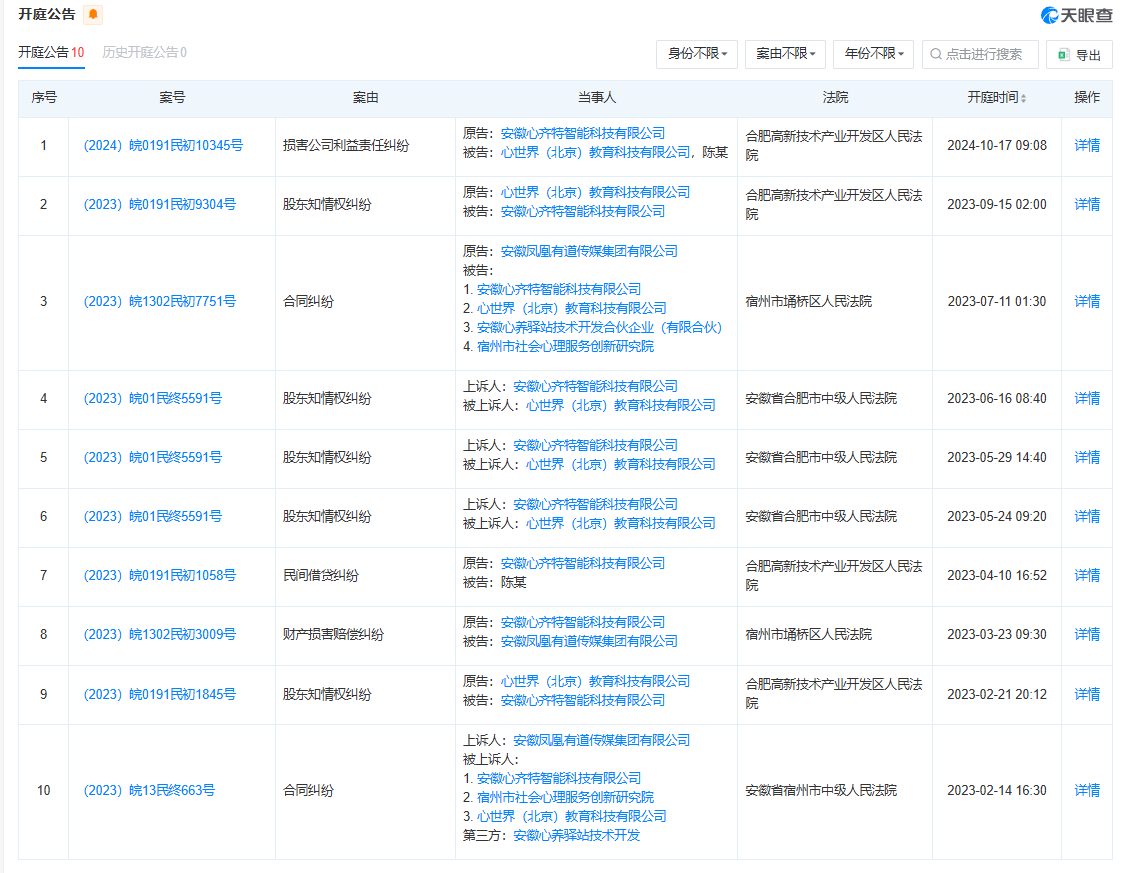Screen dimensions: 1126x873
Task: Open 安徽心养驿站技术开发合伙企业(有限合伙) in row 3
Action: click(x=599, y=327)
